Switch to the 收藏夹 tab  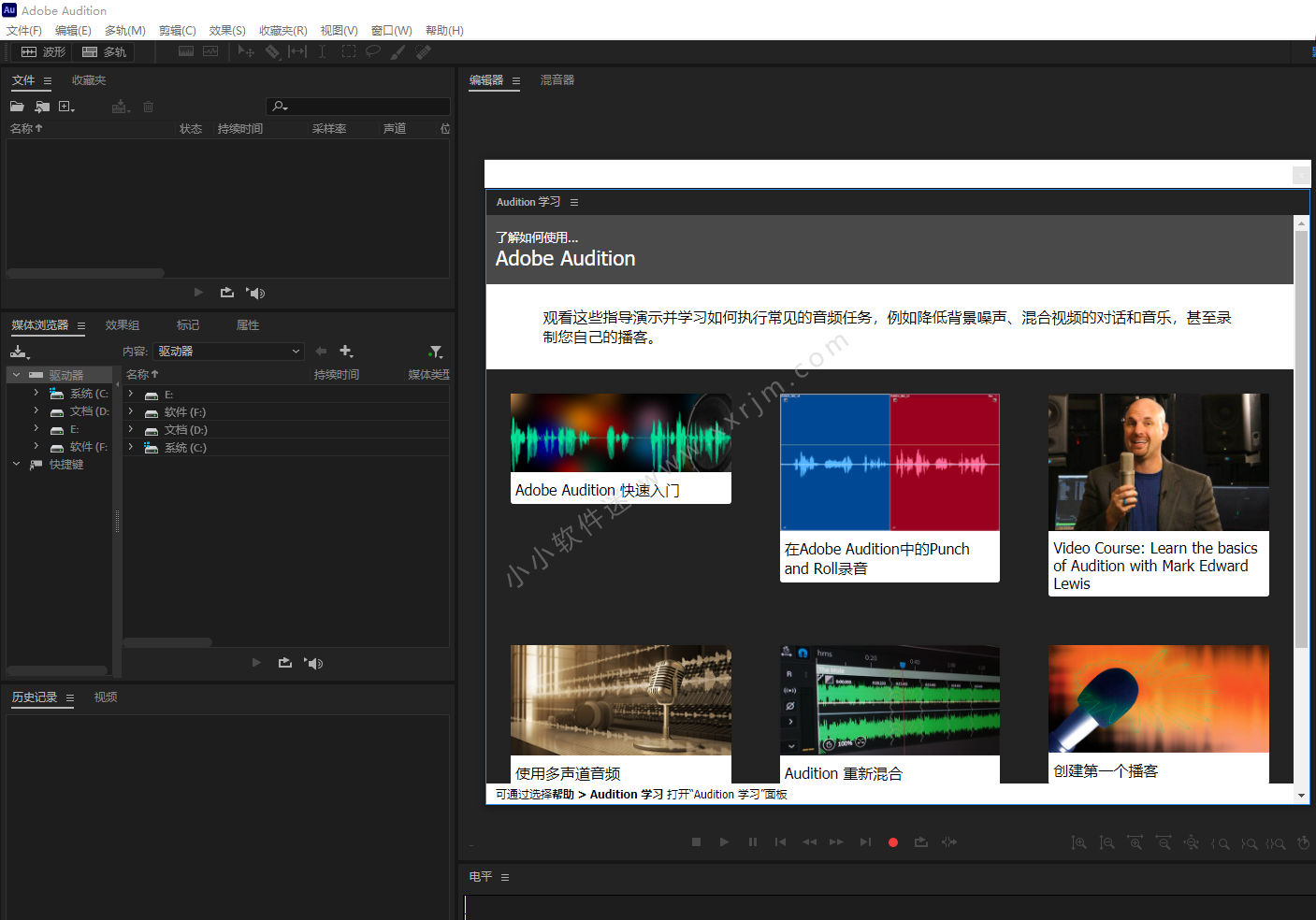click(x=89, y=80)
